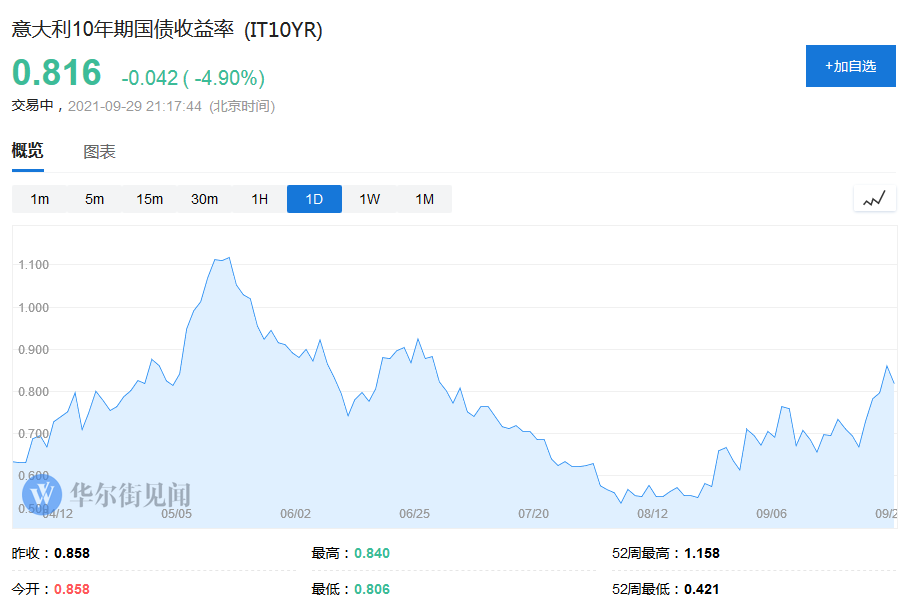Select the 5m time interval
The height and width of the screenshot is (606, 913).
point(94,199)
